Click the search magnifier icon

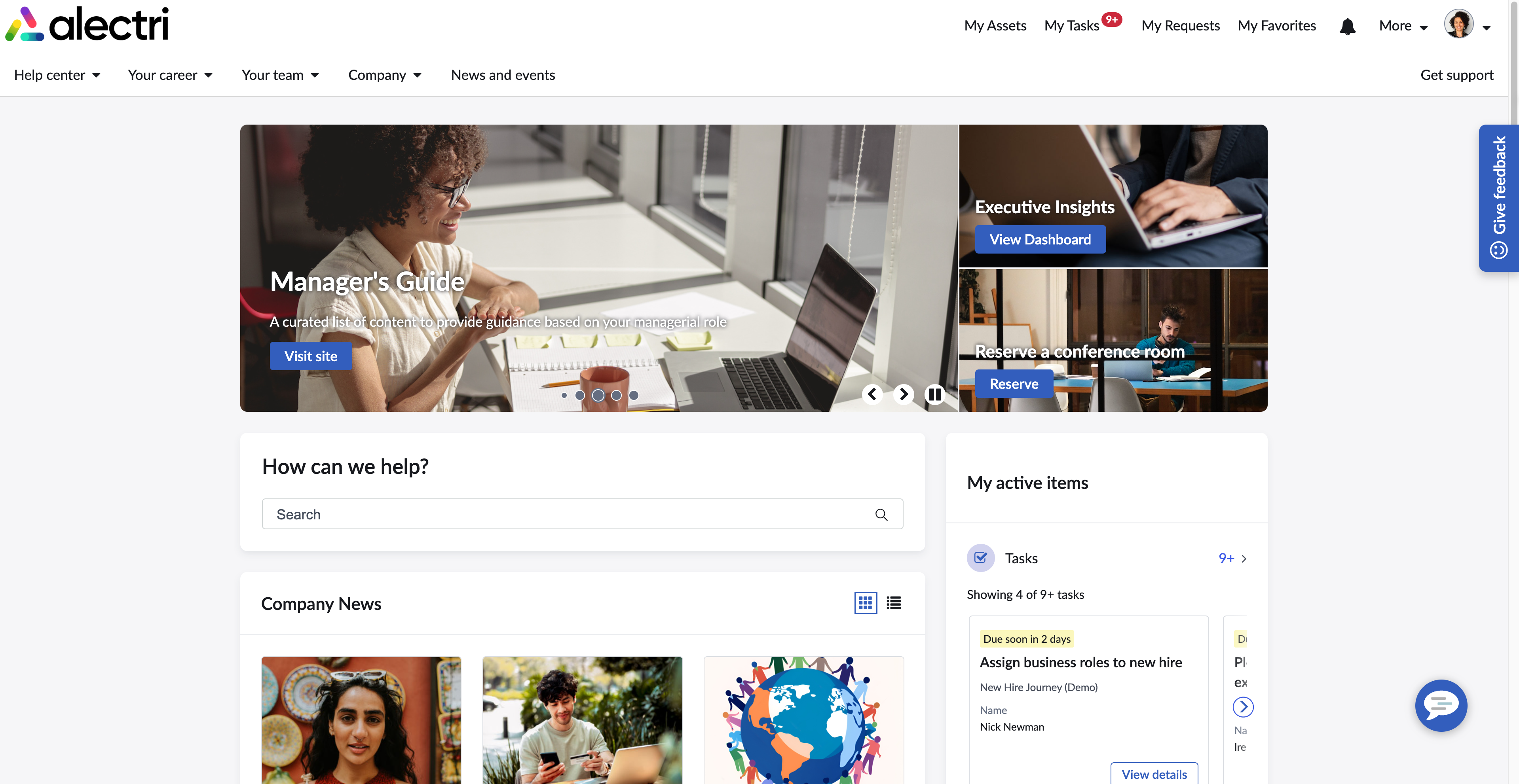click(881, 515)
